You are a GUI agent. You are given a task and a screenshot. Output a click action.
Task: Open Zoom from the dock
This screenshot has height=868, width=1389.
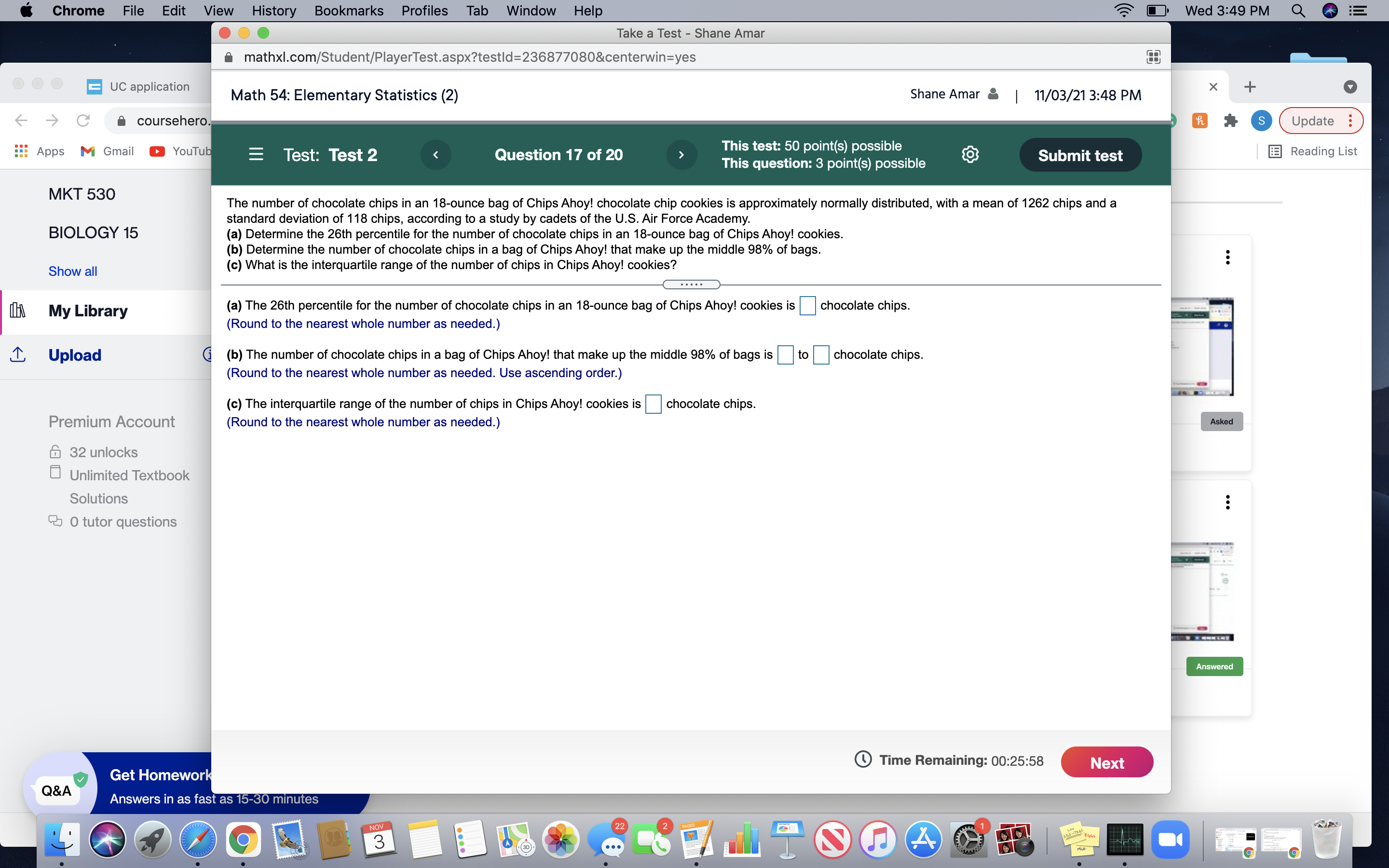1170,840
